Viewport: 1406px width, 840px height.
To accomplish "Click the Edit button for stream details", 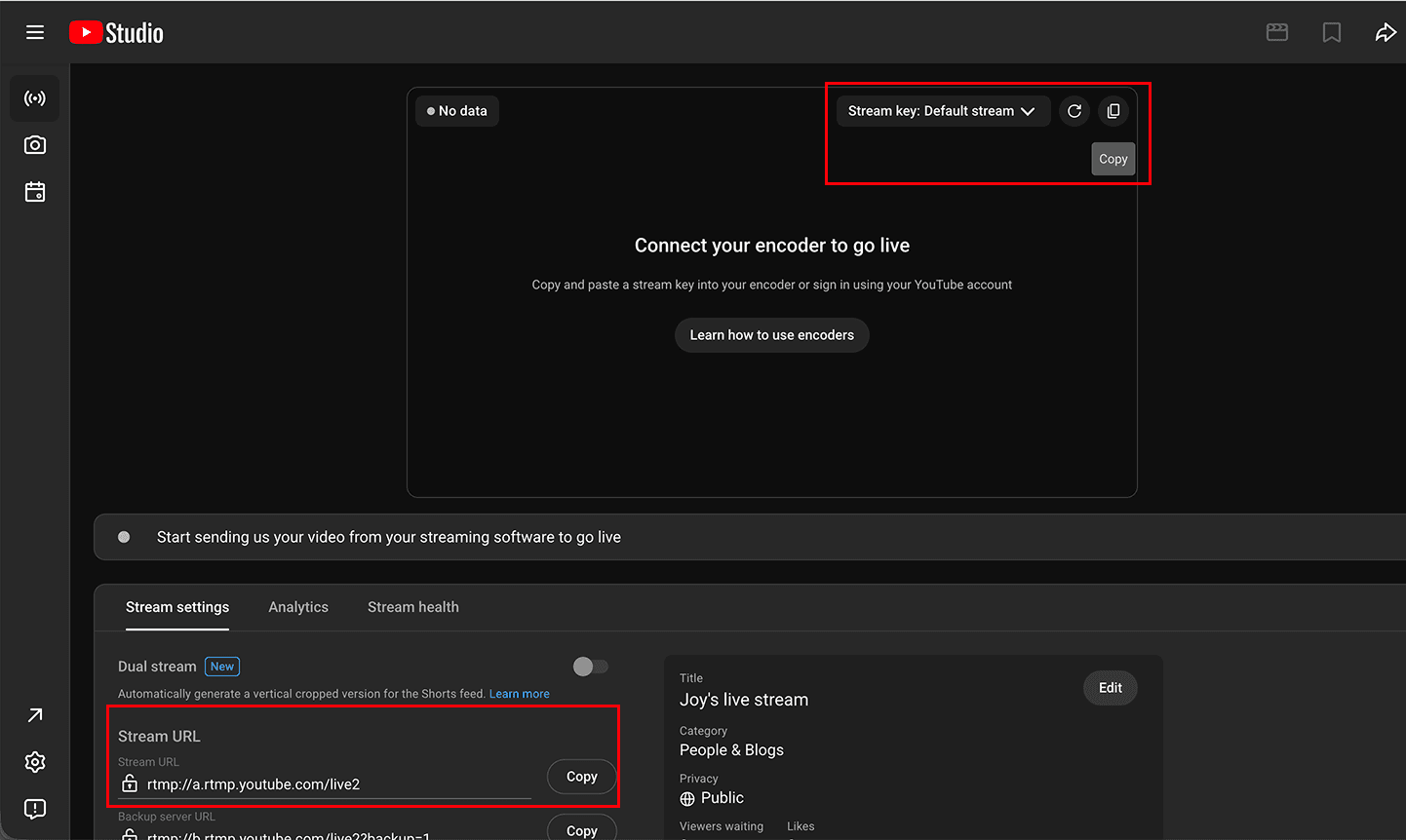I will coord(1111,688).
